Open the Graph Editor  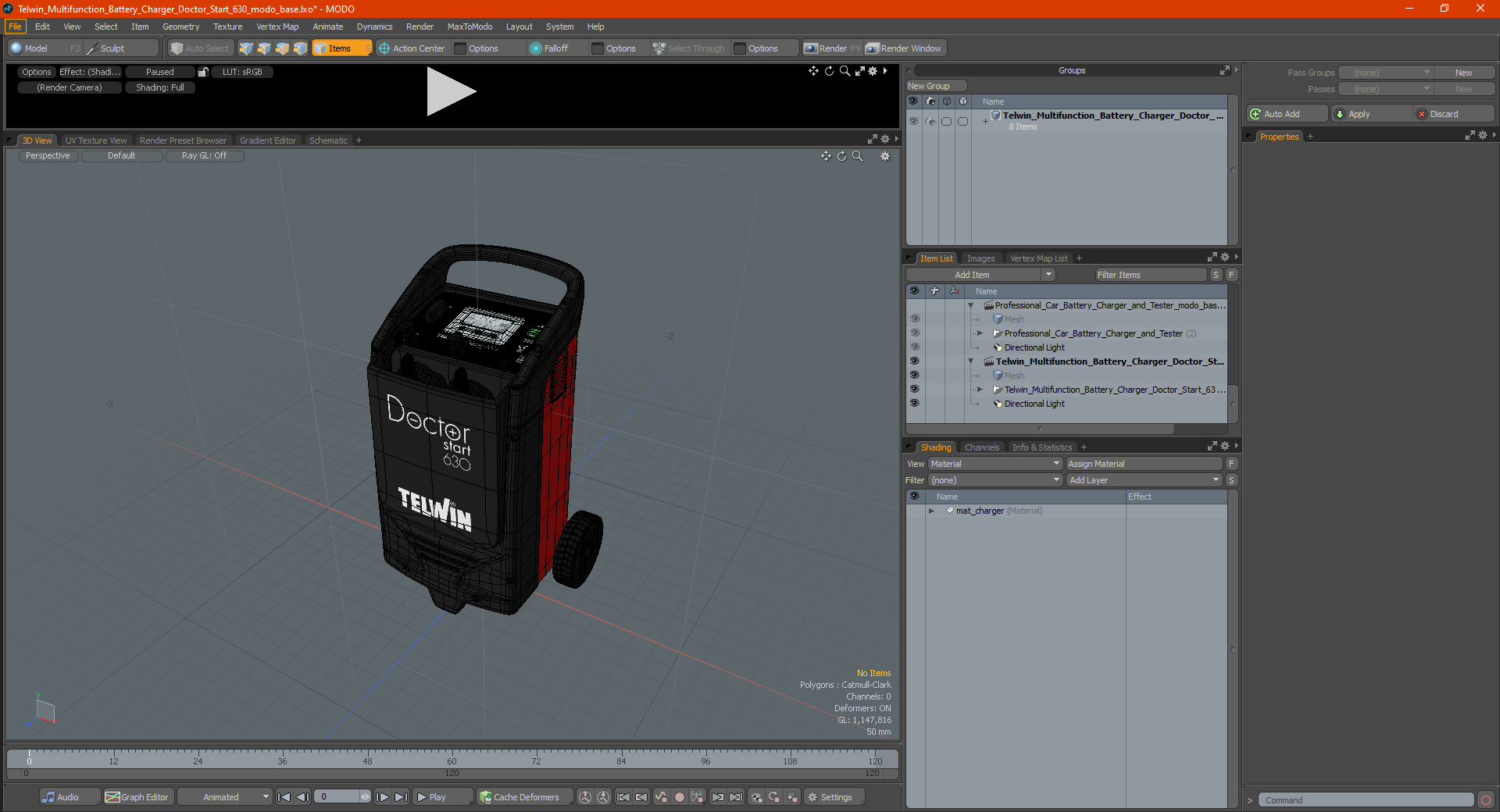[x=137, y=797]
